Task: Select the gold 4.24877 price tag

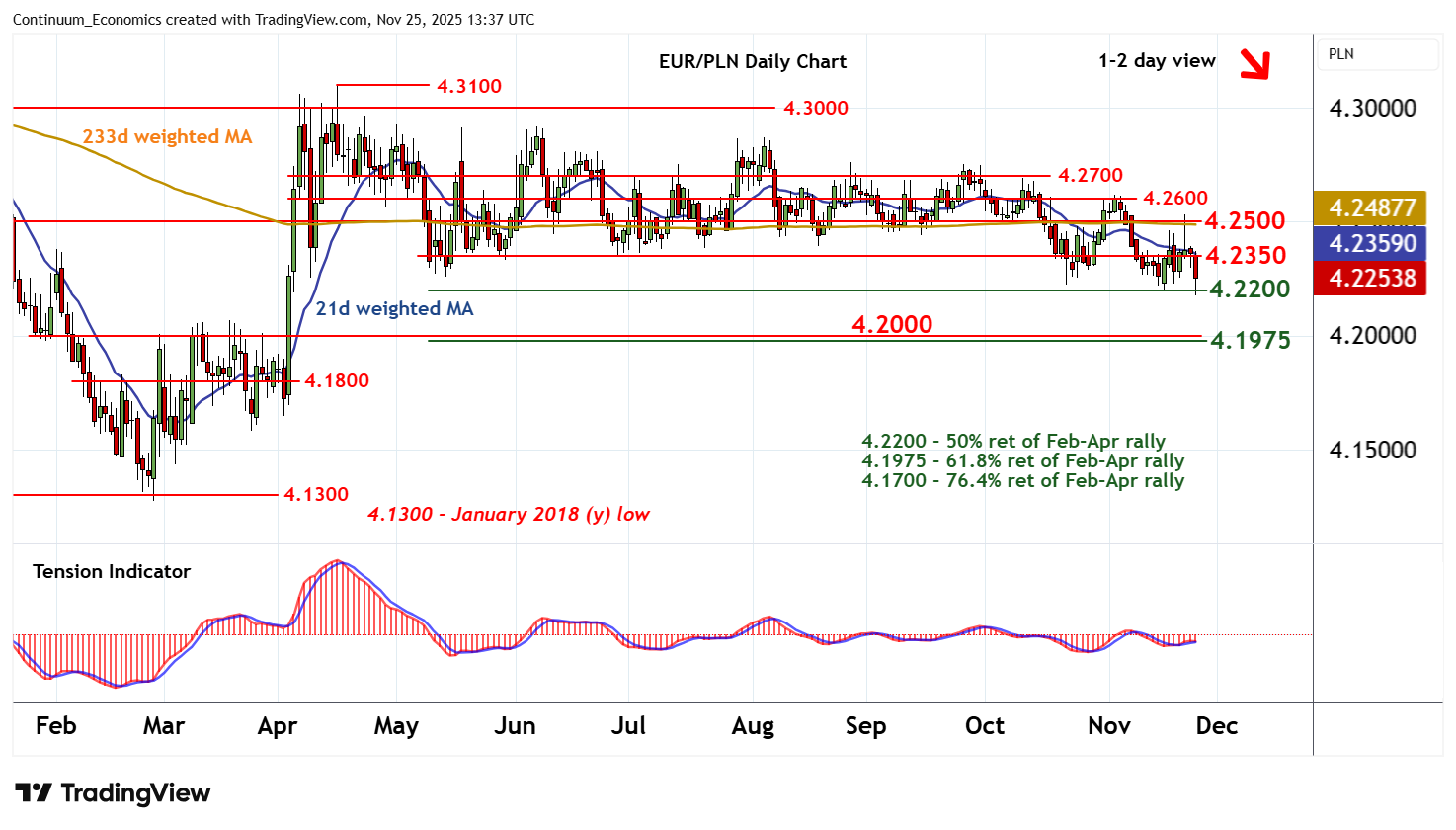Action: coord(1371,208)
